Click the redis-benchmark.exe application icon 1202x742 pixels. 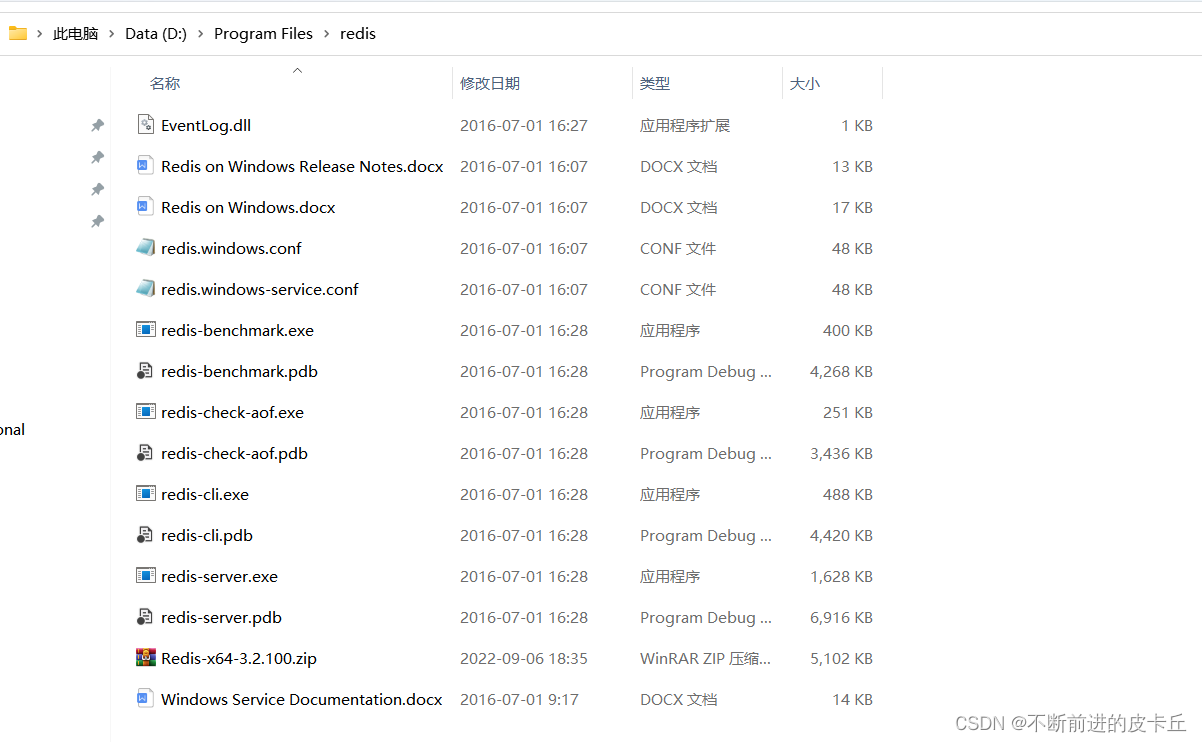(146, 330)
